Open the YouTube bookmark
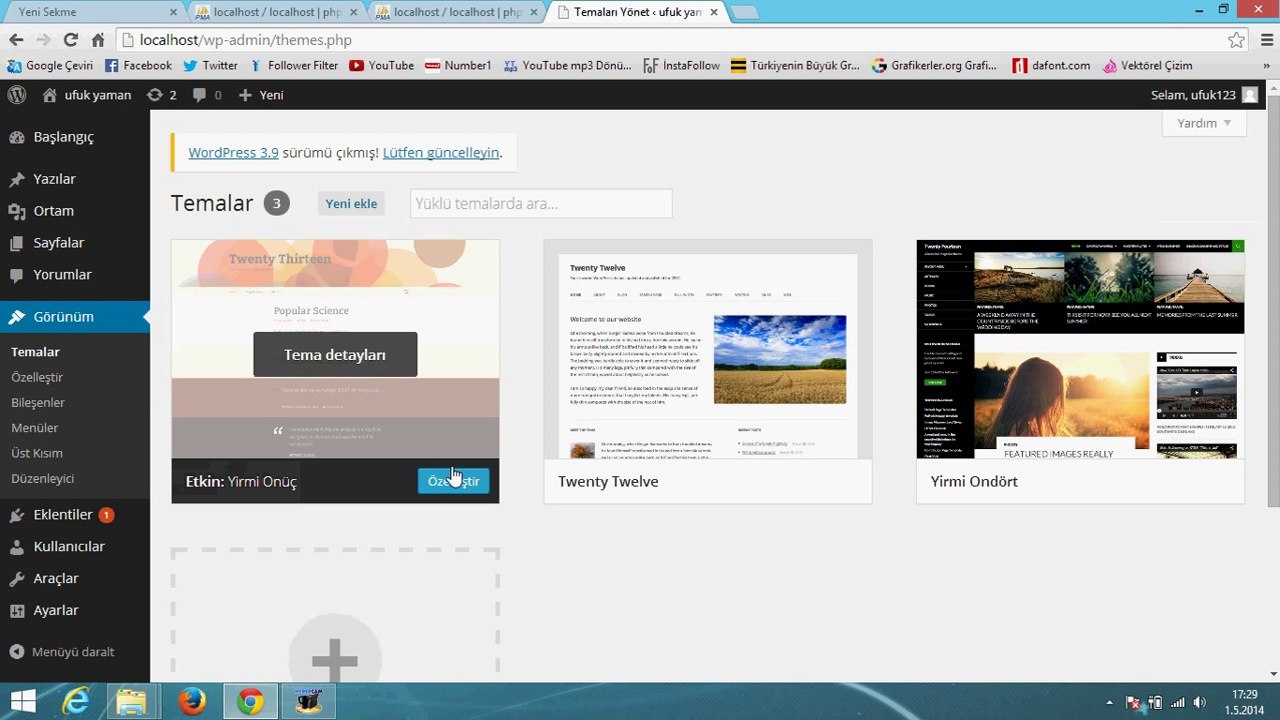1280x720 pixels. pyautogui.click(x=381, y=66)
